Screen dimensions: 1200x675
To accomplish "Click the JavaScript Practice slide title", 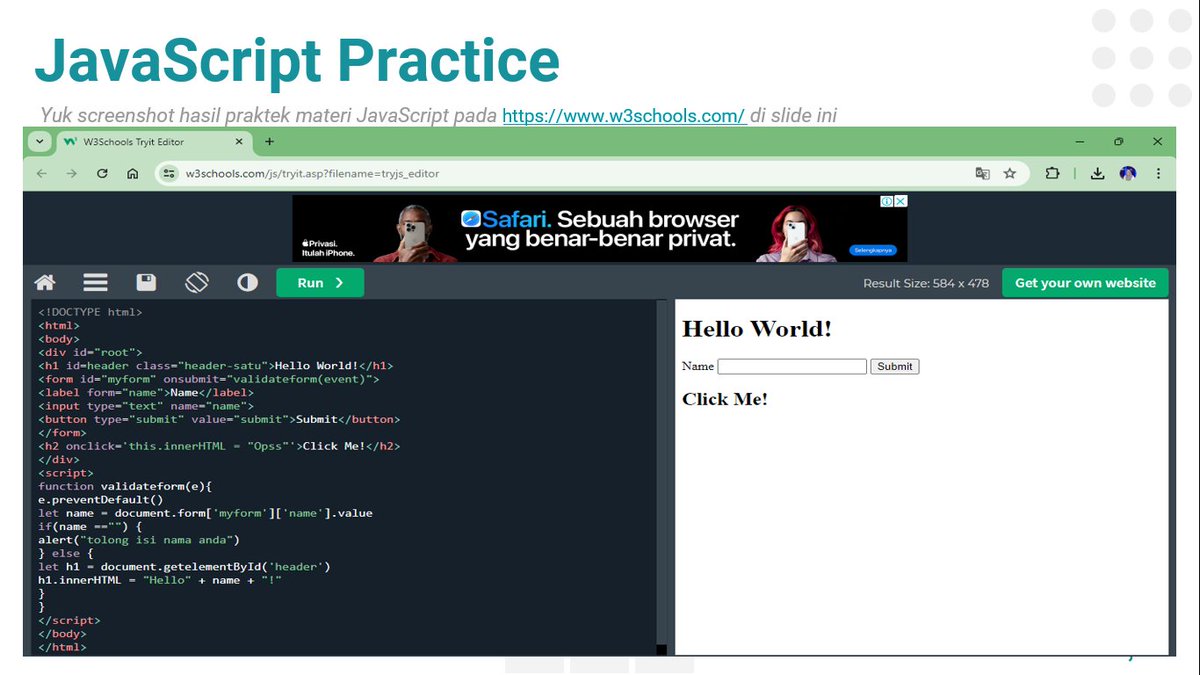I will (x=297, y=60).
